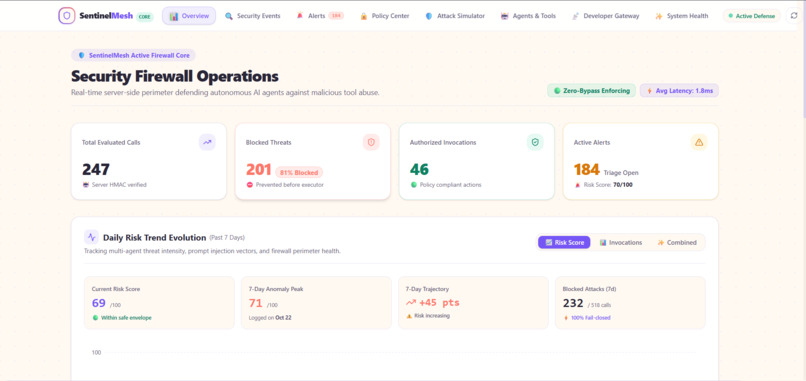Viewport: 806px width, 381px height.
Task: Go to Security Events tab
Action: (252, 16)
